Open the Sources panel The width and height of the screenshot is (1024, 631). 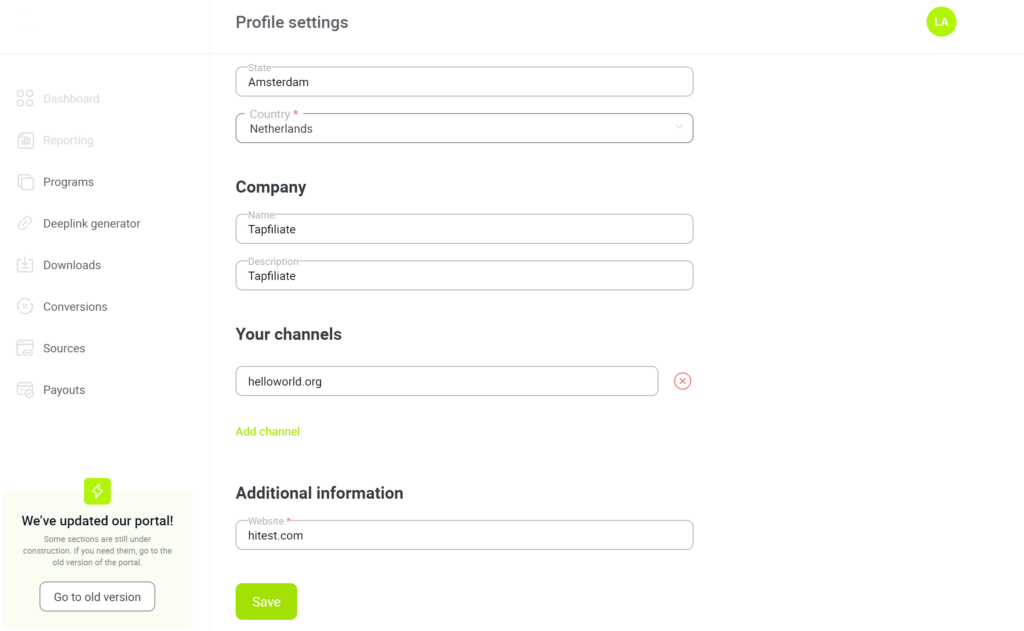point(65,348)
